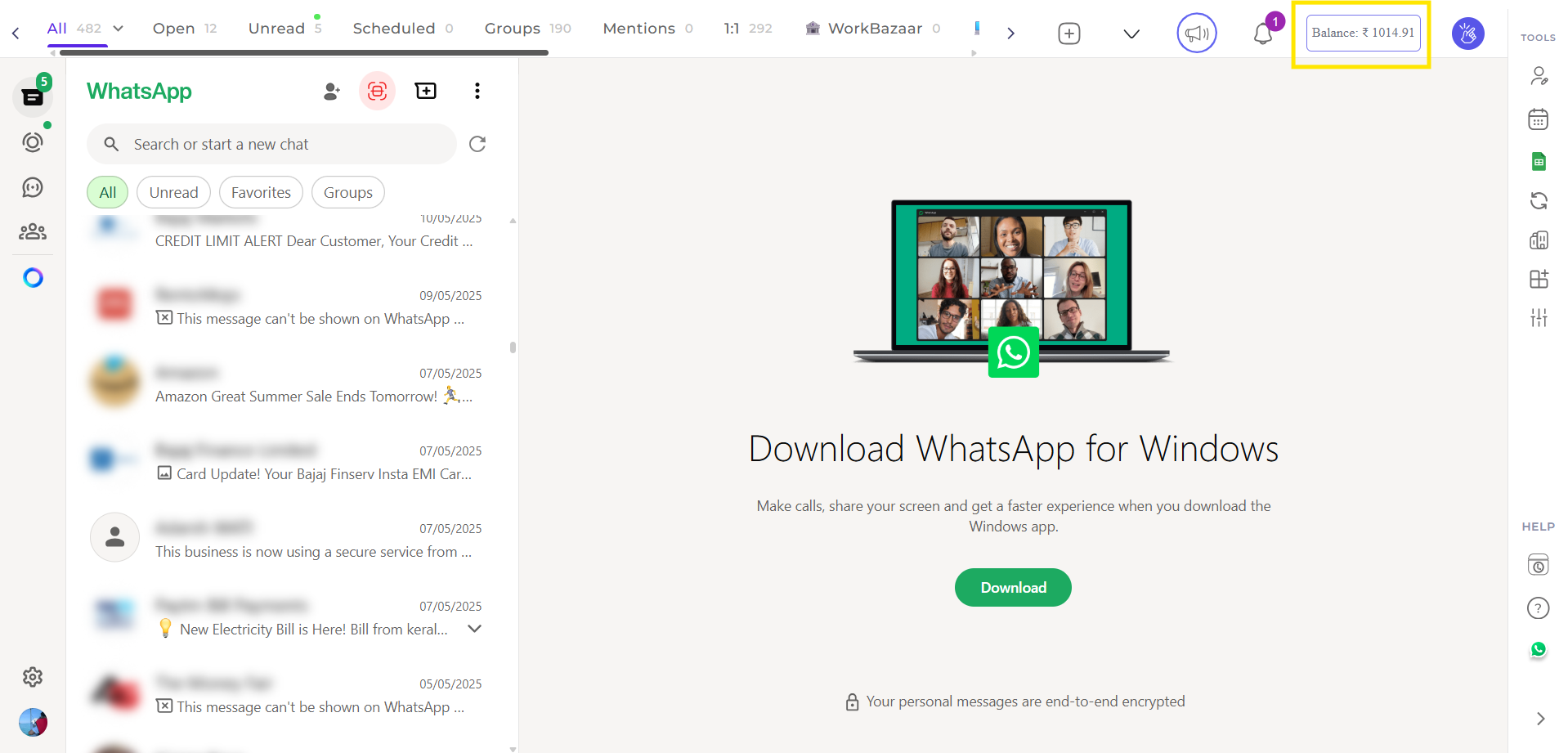The width and height of the screenshot is (1568, 753).
Task: Switch to the Unread 5 tab
Action: coord(285,29)
